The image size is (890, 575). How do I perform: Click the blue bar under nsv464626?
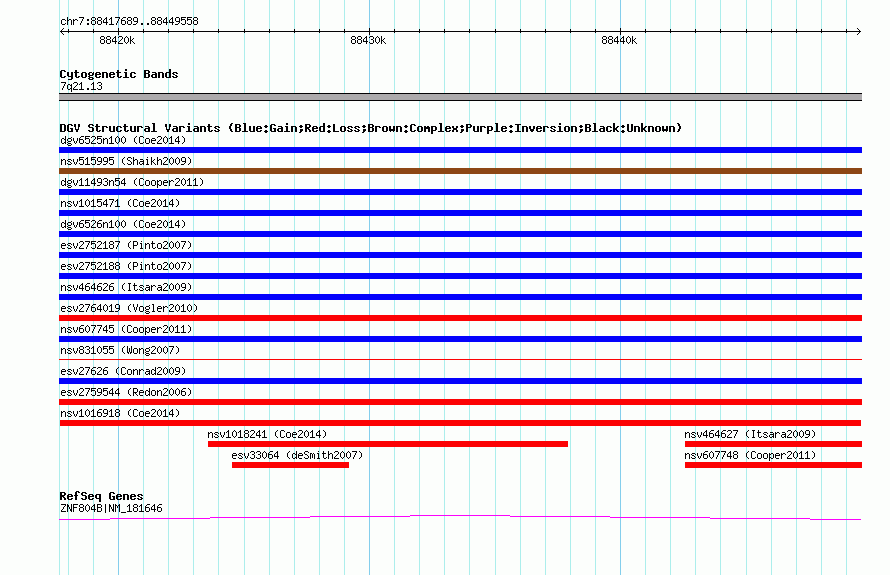coord(460,297)
